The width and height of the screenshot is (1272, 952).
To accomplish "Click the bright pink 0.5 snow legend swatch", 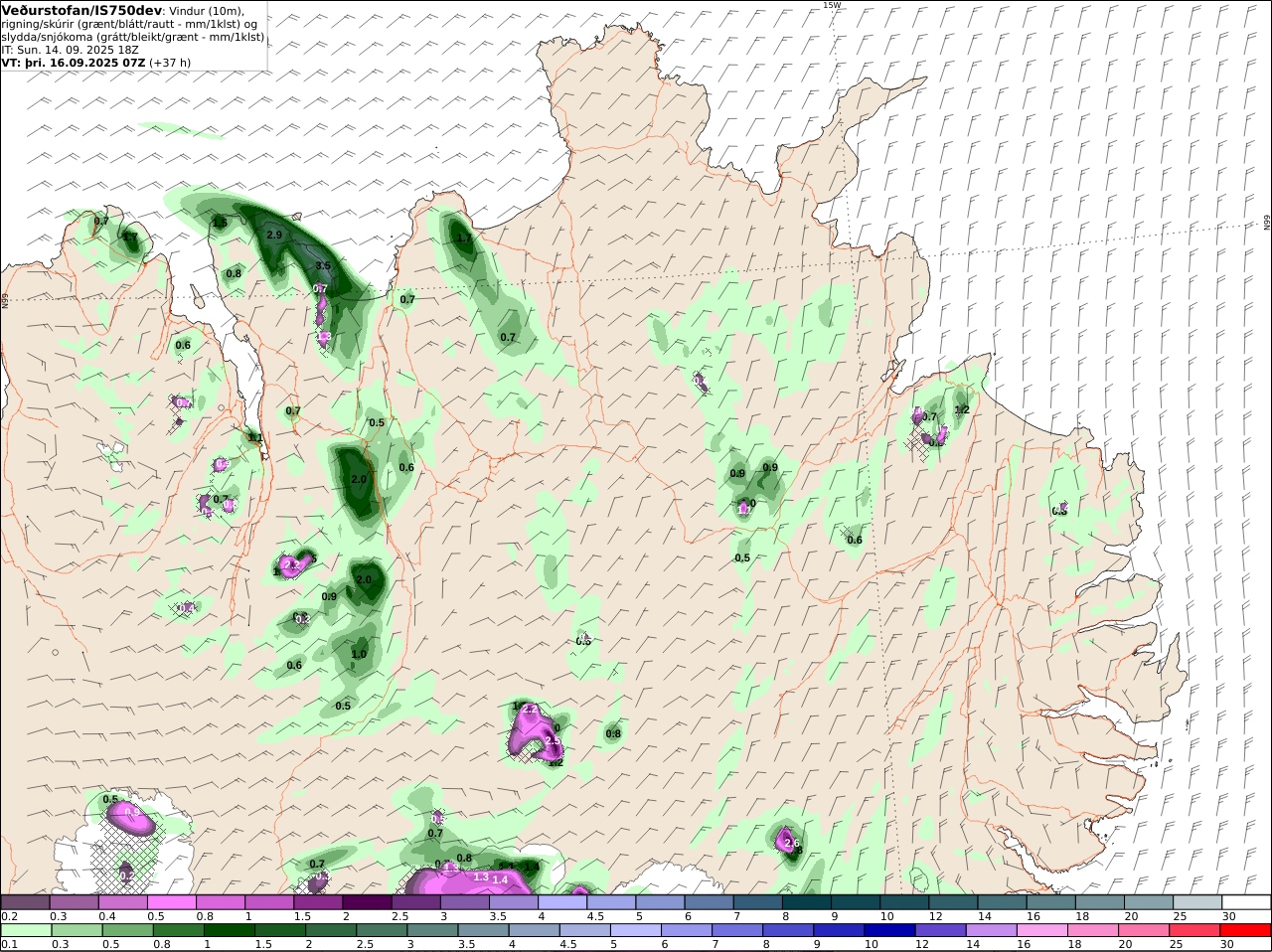I will click(x=171, y=902).
